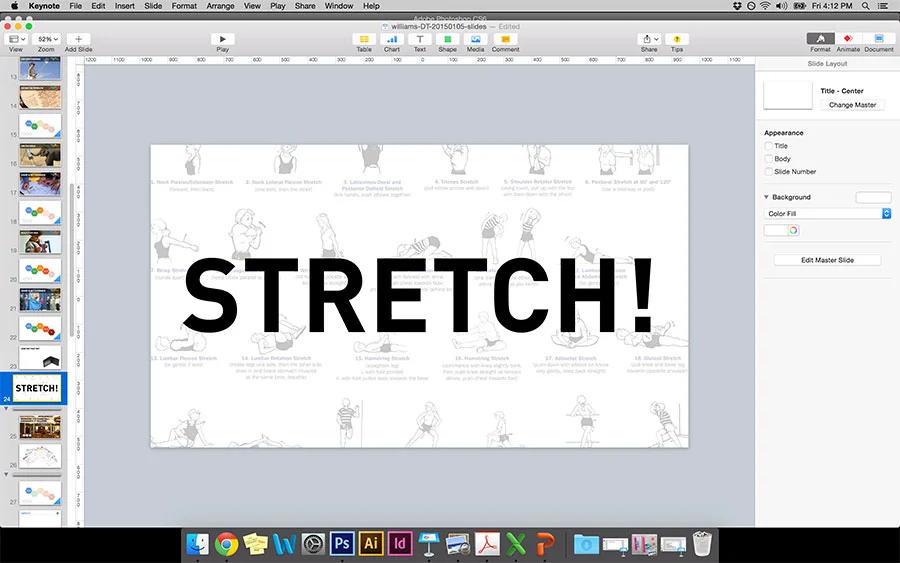
Task: Click the Dropbox menu bar icon
Action: [x=738, y=6]
